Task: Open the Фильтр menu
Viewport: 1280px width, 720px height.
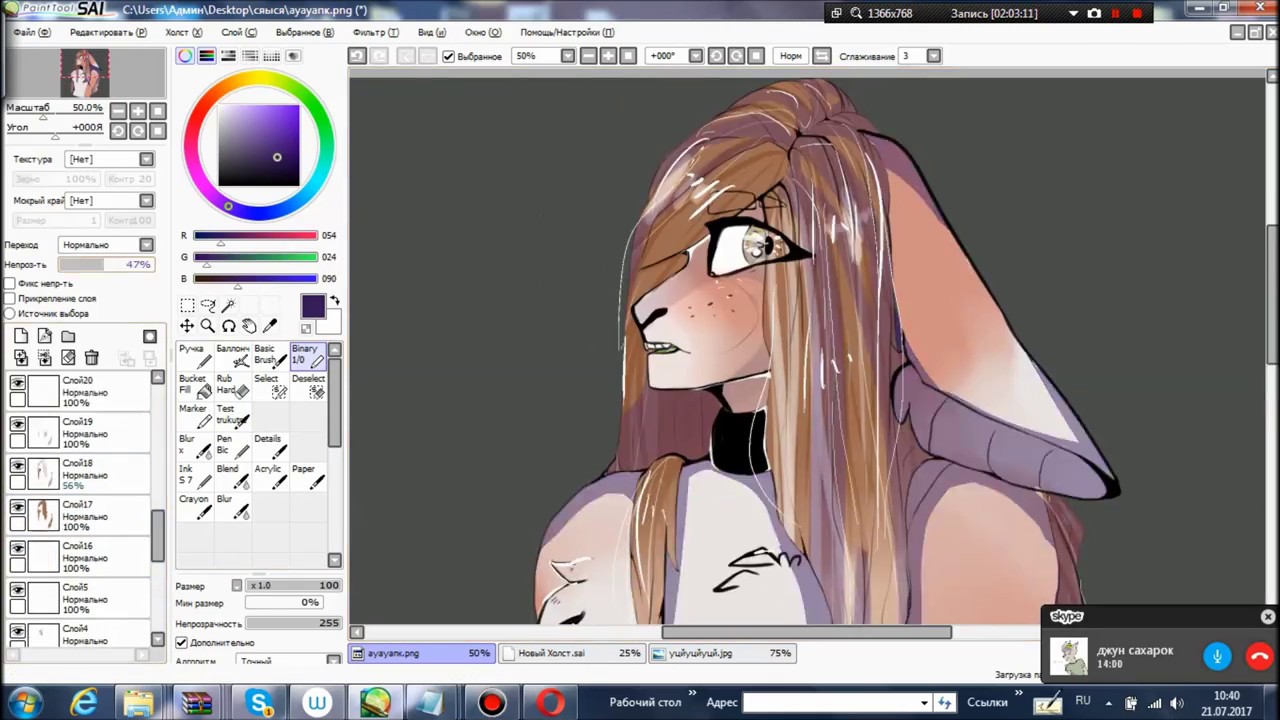Action: [x=375, y=32]
